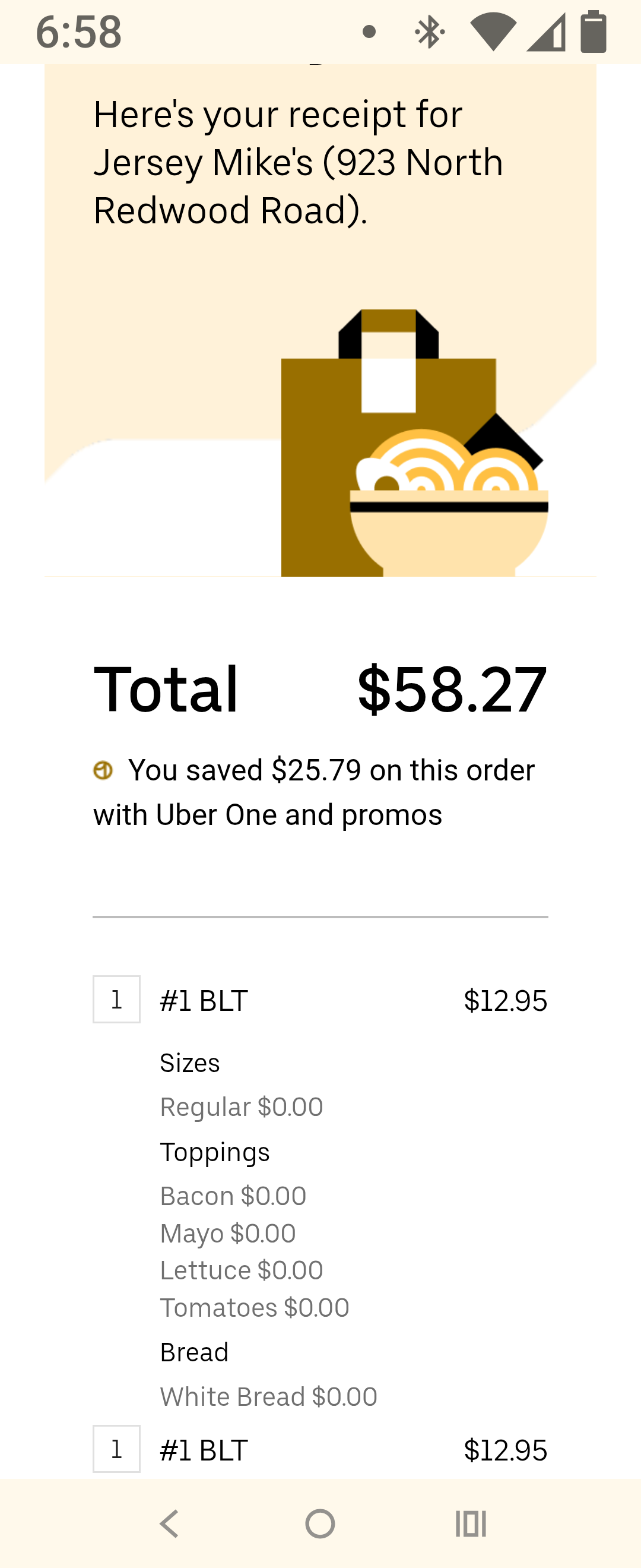The width and height of the screenshot is (641, 1568).
Task: Tap the White Bread $0.00 option line
Action: coord(268,1396)
